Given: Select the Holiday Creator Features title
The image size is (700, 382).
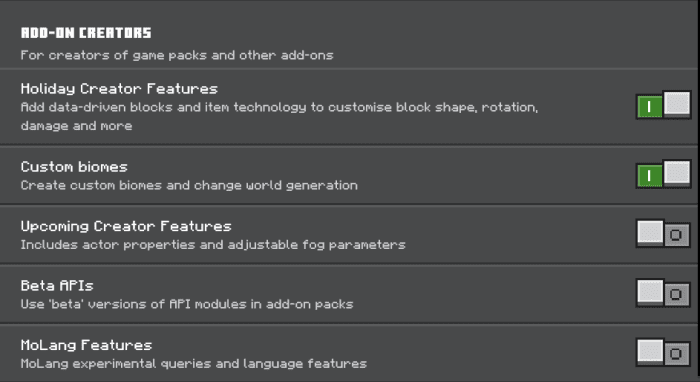Looking at the screenshot, I should [119, 89].
